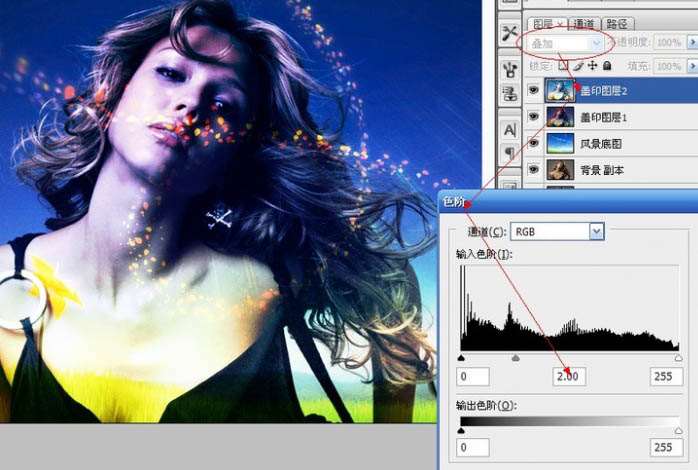Select the output white level slider
The image size is (698, 470).
[678, 430]
